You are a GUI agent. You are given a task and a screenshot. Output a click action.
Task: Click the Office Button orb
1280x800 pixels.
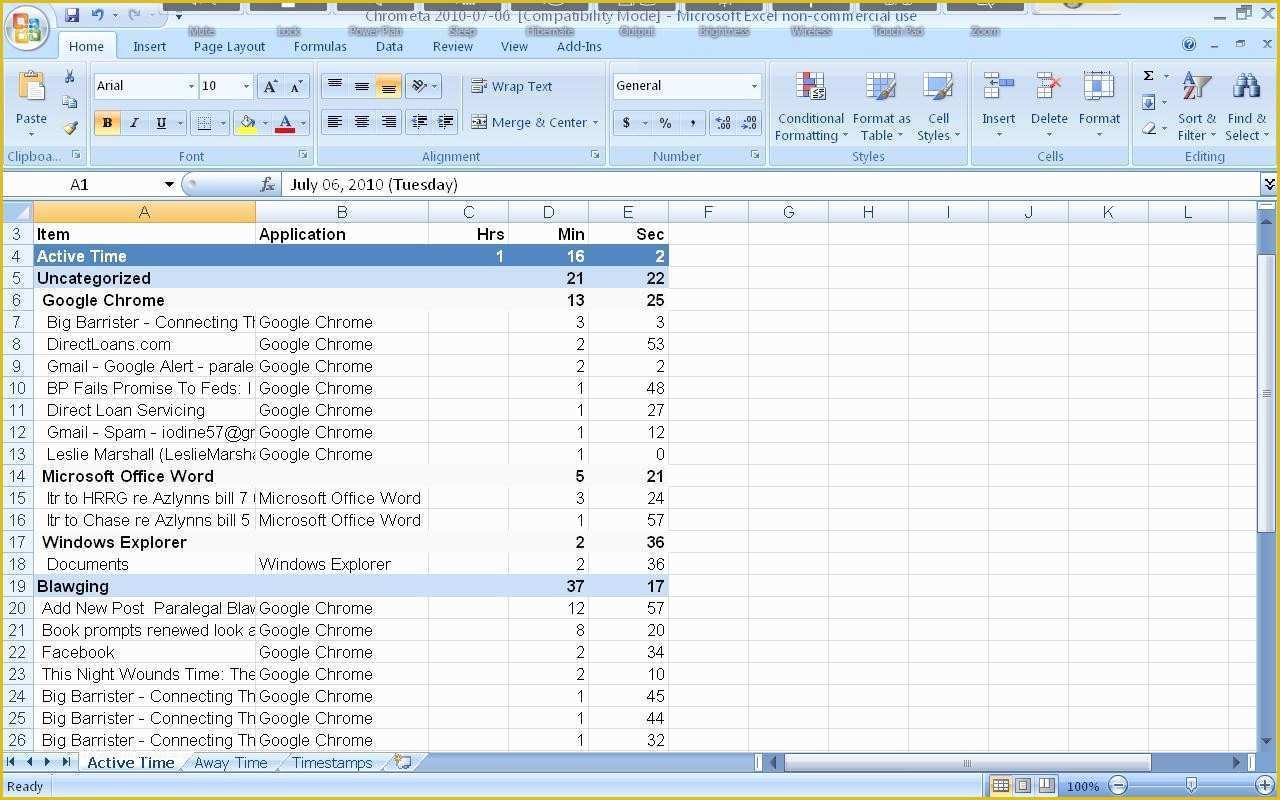click(27, 28)
